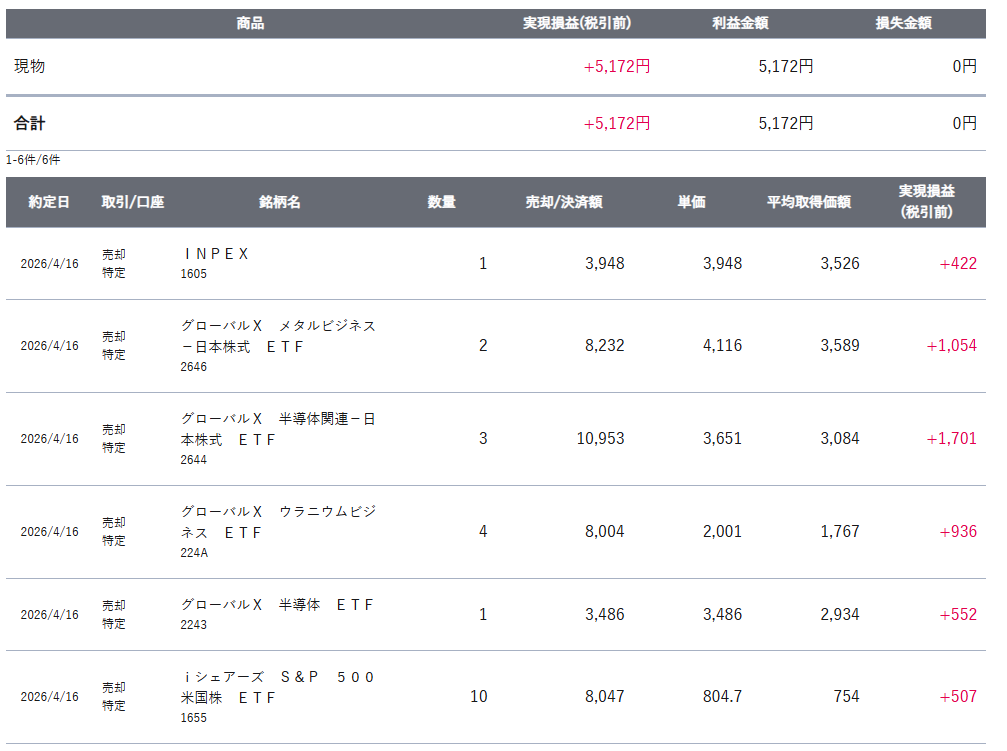
Task: Select グローバルX ウラニウムビジネス ETF name
Action: (278, 522)
